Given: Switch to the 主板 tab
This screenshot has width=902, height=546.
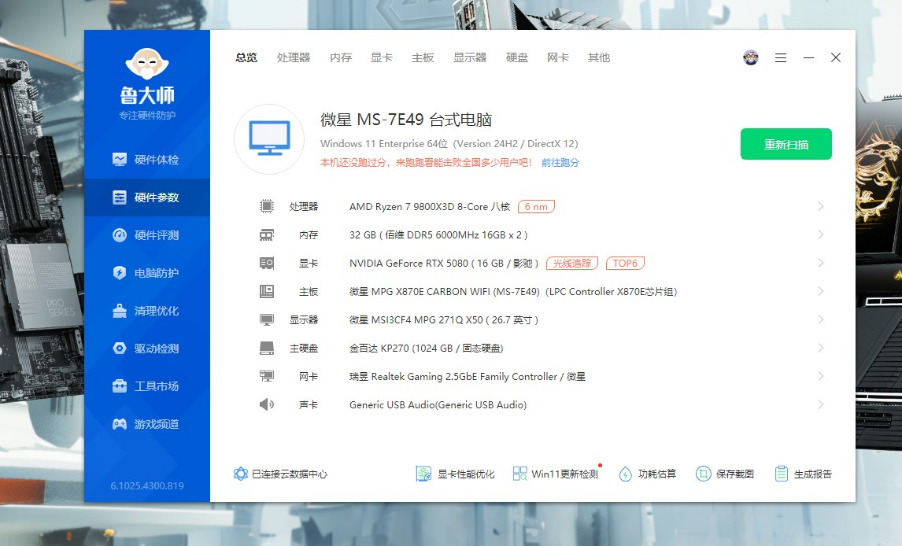Looking at the screenshot, I should pyautogui.click(x=422, y=58).
